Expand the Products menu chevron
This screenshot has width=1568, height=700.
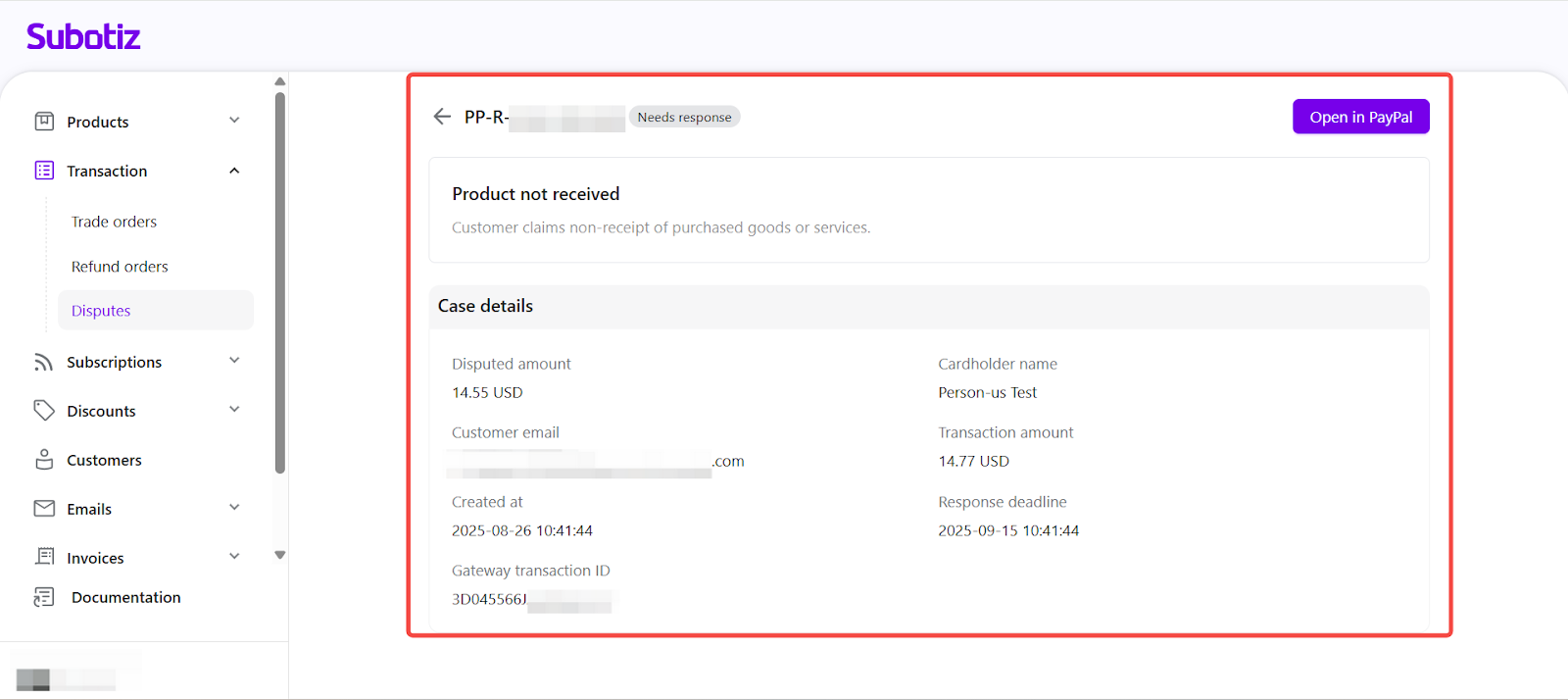(234, 121)
